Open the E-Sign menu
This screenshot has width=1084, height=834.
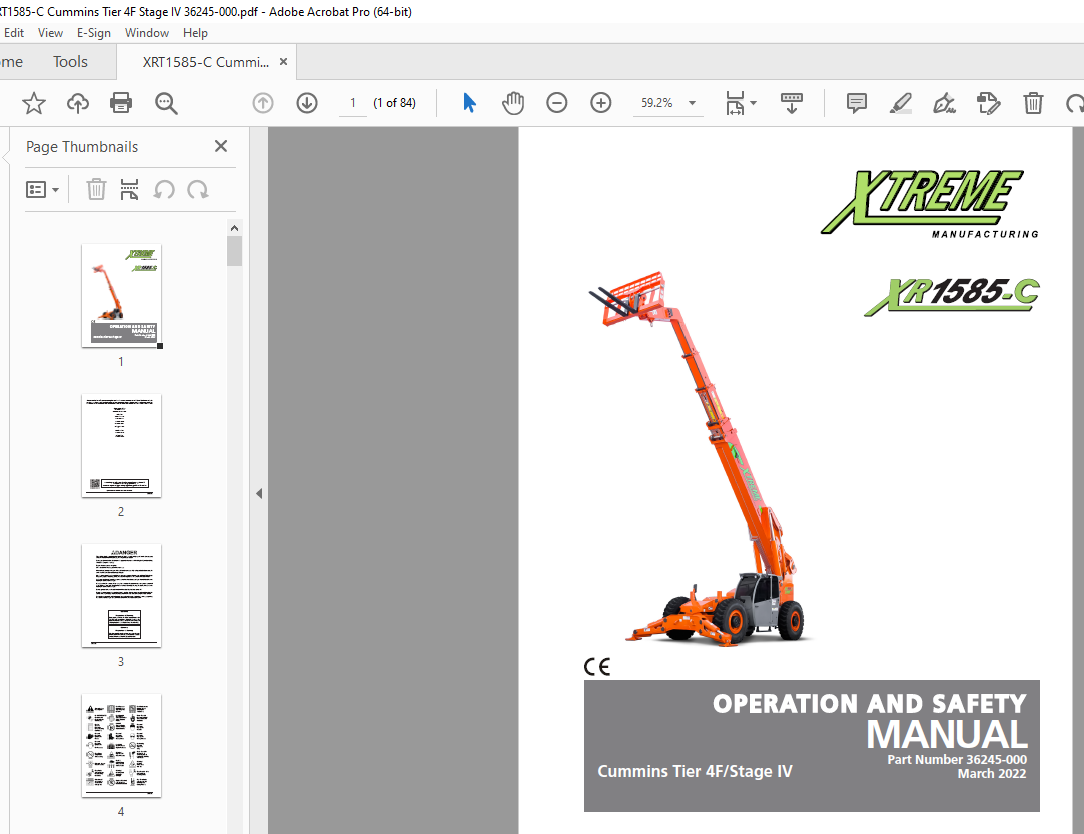(94, 33)
